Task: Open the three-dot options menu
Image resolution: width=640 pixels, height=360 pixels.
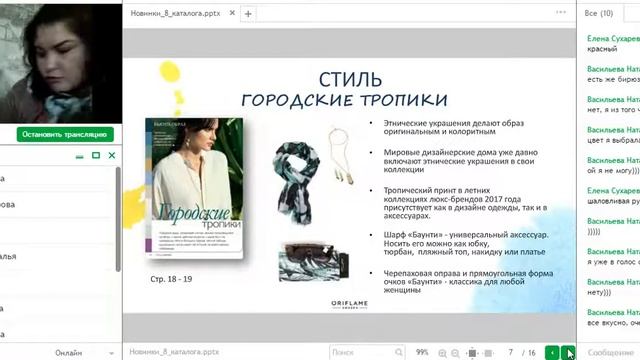Action: pyautogui.click(x=561, y=12)
